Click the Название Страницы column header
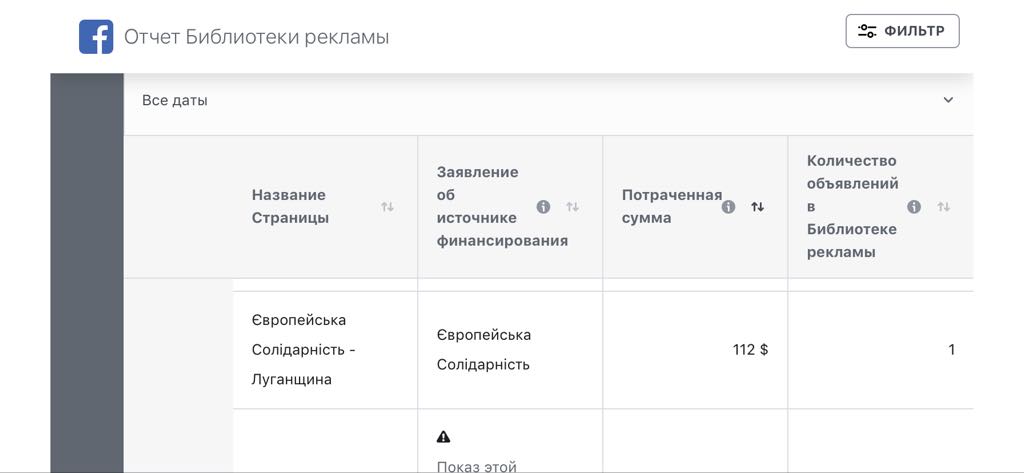 pyautogui.click(x=289, y=206)
